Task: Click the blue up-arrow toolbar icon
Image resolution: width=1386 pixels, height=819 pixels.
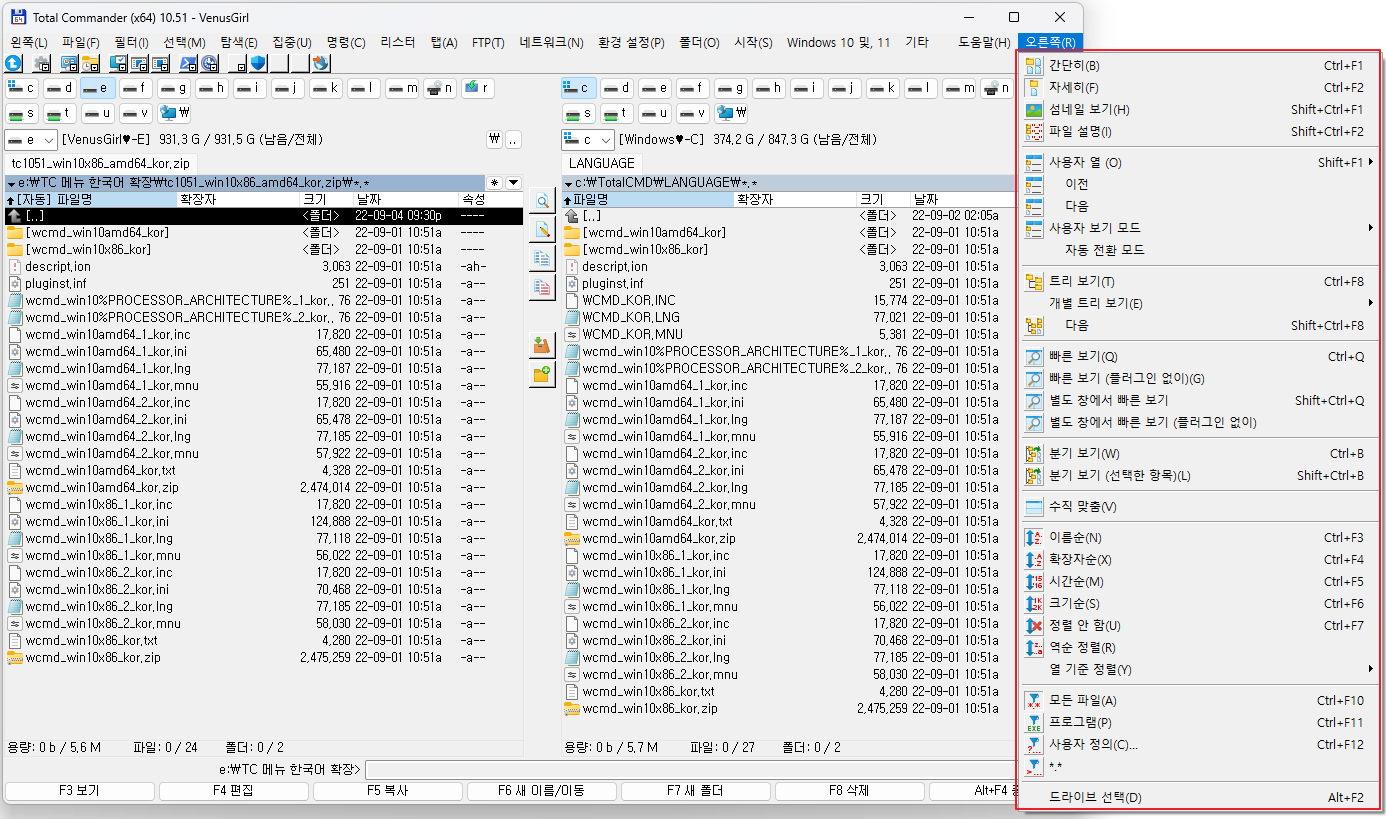Action: click(14, 64)
